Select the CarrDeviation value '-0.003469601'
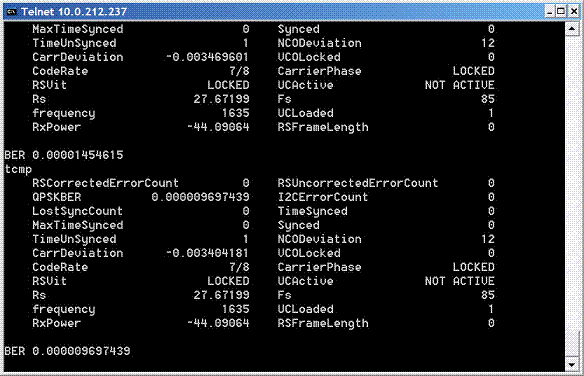 coord(207,57)
